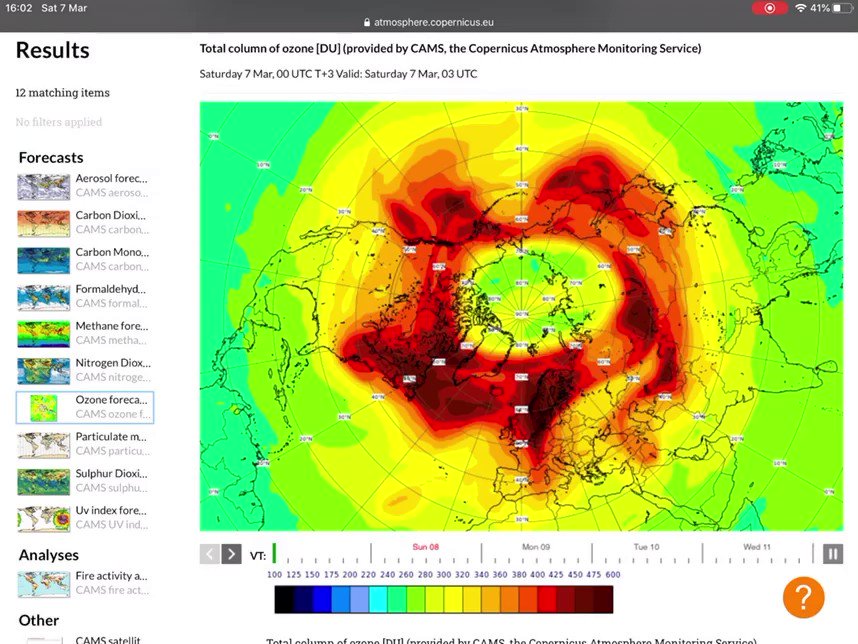Select the 'Fire activity a...' link text
Image resolution: width=858 pixels, height=644 pixels.
[x=111, y=576]
